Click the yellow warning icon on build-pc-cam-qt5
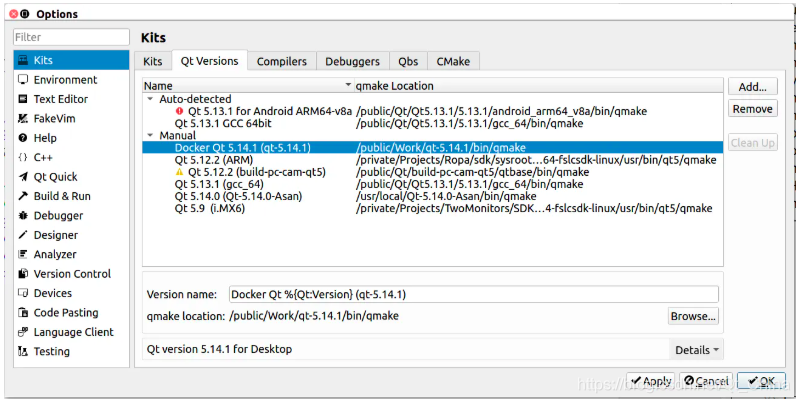The width and height of the screenshot is (800, 403). pos(179,172)
